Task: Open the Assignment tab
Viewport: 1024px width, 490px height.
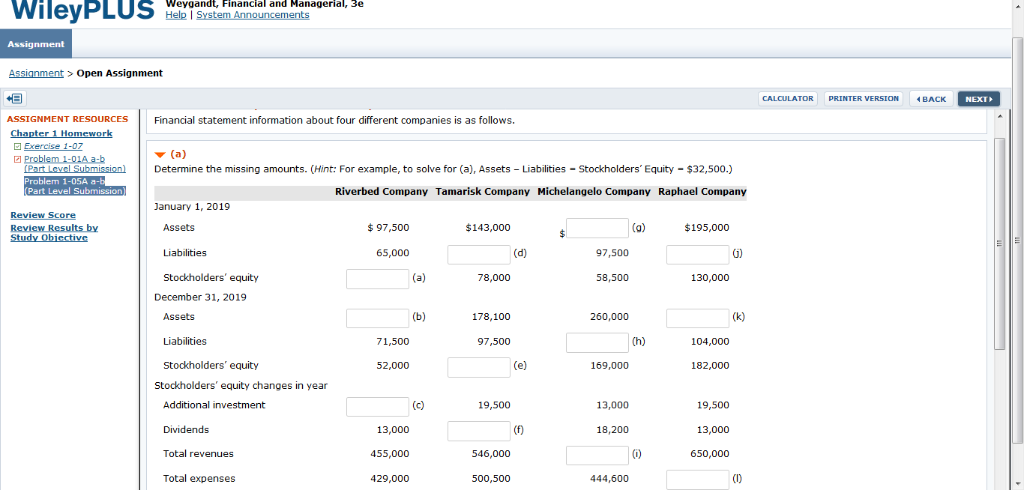Action: click(x=36, y=44)
